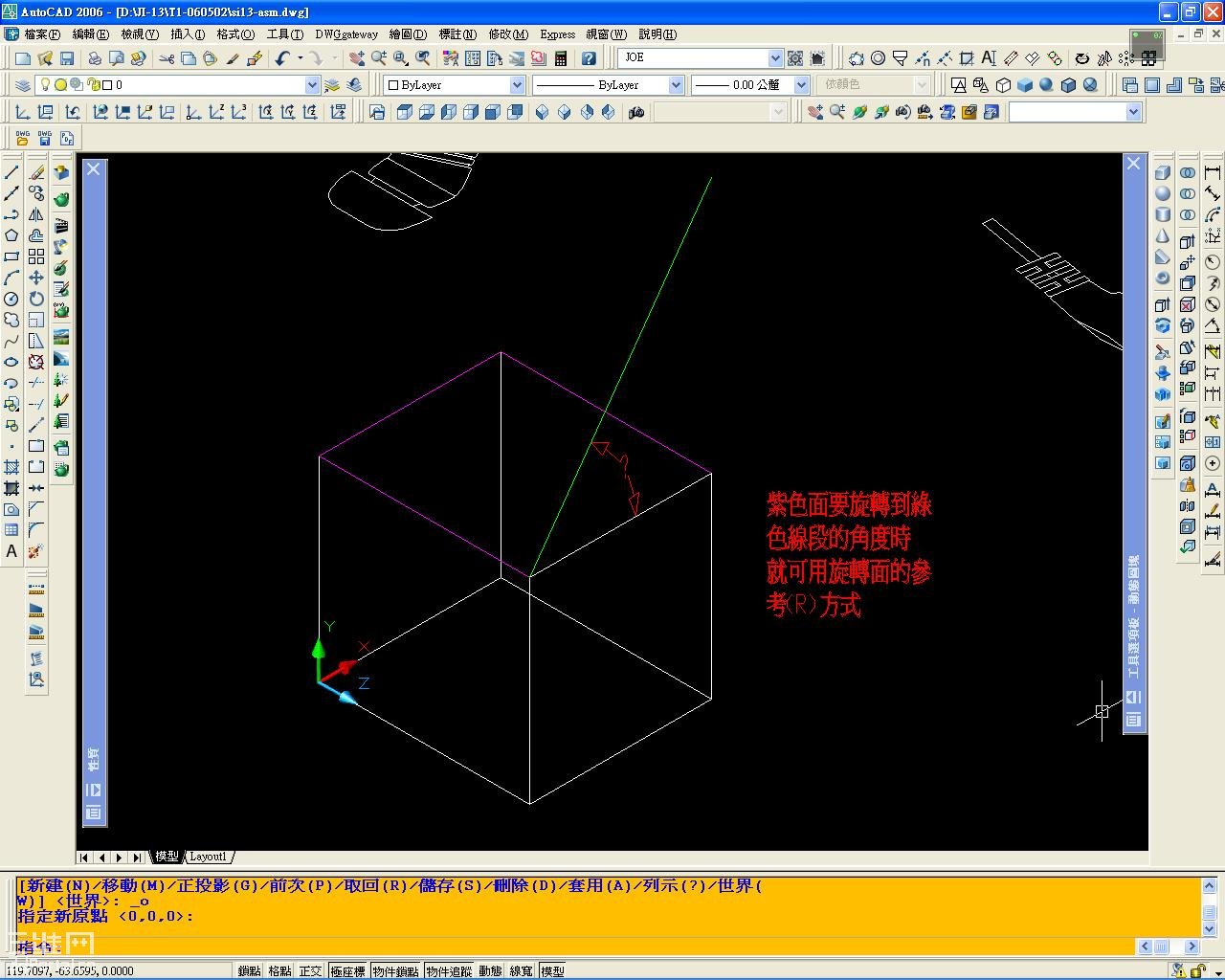Toggle polar tracking (極座標) status button
1225x980 pixels.
click(347, 970)
